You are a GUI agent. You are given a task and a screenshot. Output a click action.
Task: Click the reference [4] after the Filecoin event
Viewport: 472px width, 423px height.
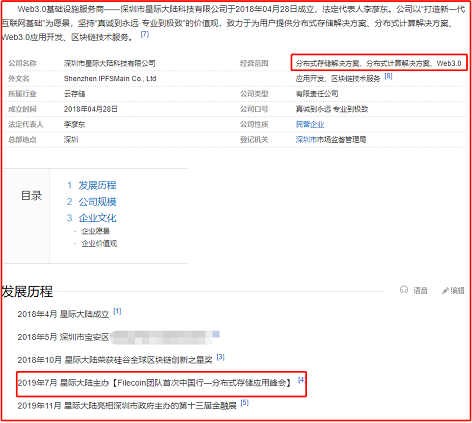(301, 380)
